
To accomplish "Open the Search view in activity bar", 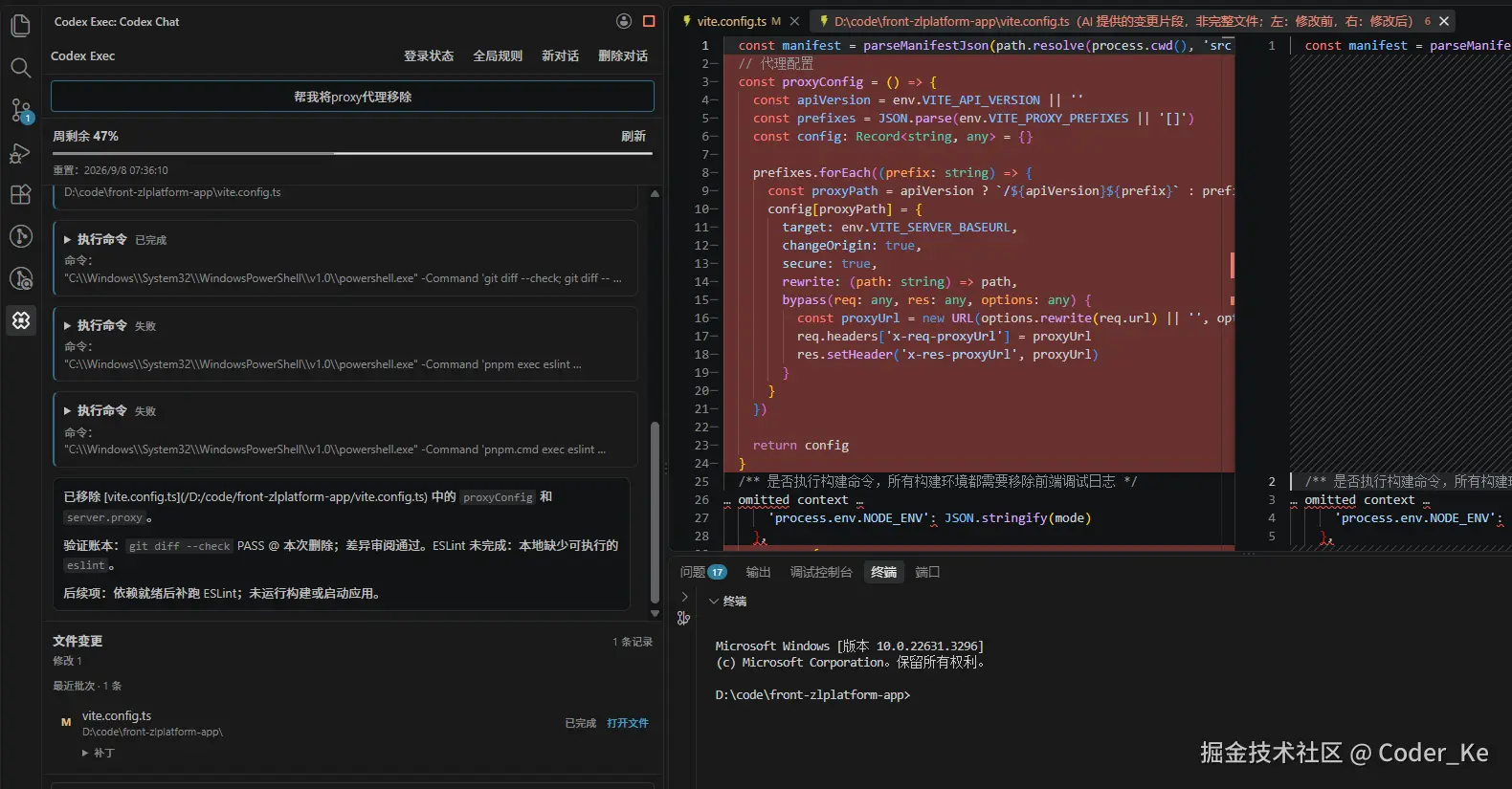I will point(20,68).
